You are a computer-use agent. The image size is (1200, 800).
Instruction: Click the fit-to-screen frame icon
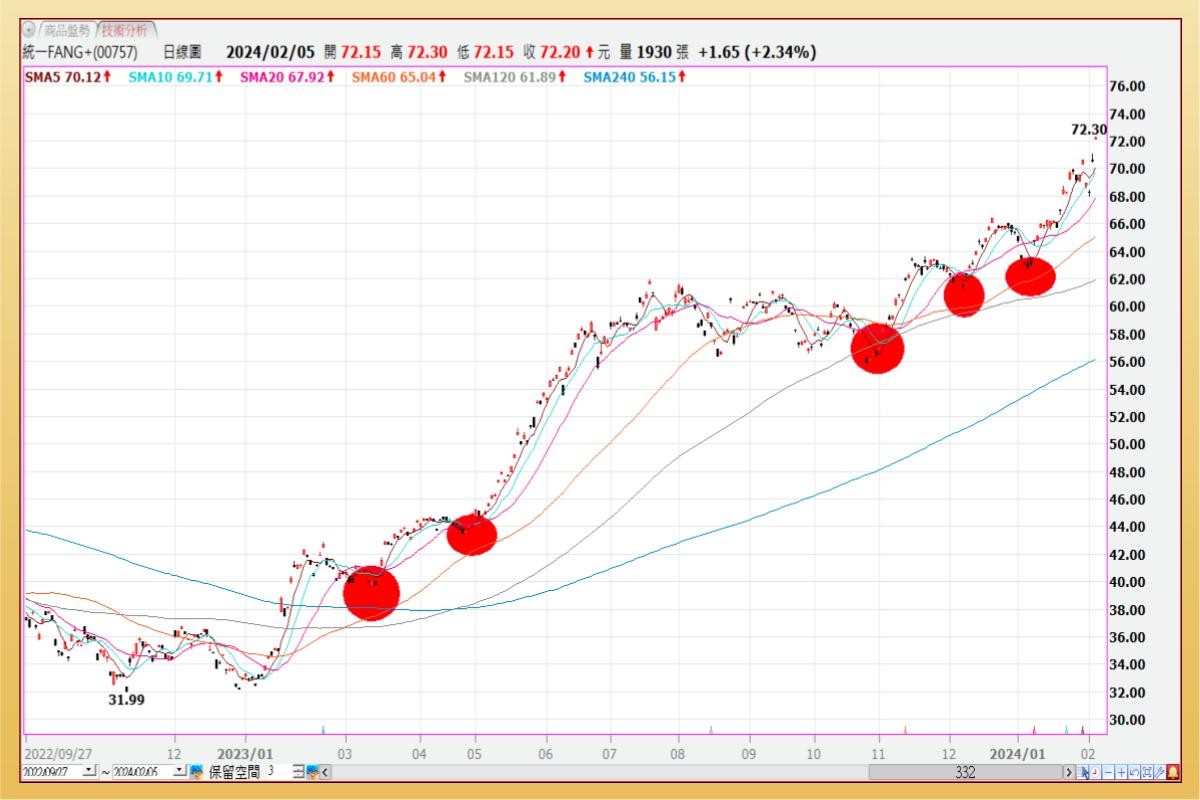[1146, 772]
